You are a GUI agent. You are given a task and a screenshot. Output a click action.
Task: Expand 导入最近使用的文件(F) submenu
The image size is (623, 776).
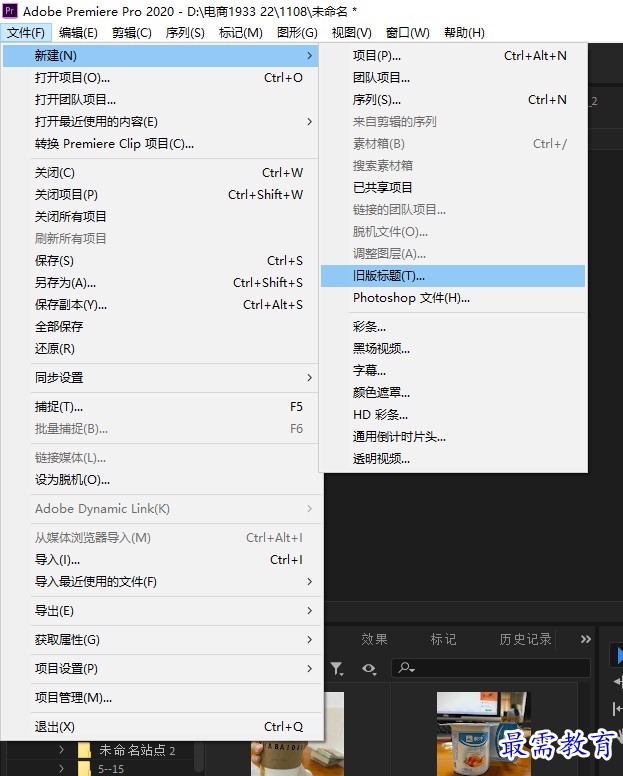coord(160,582)
